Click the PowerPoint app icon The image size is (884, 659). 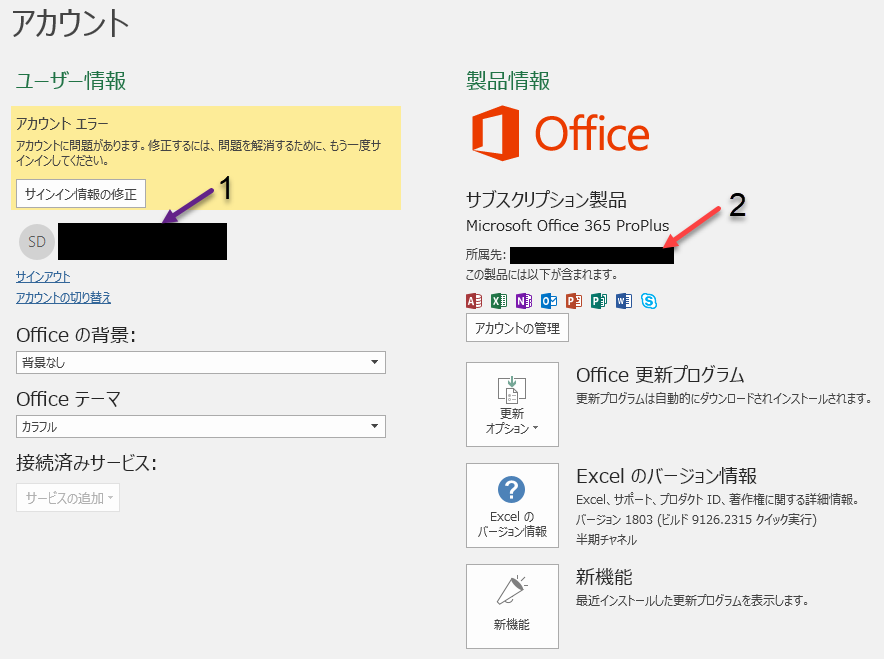574,301
